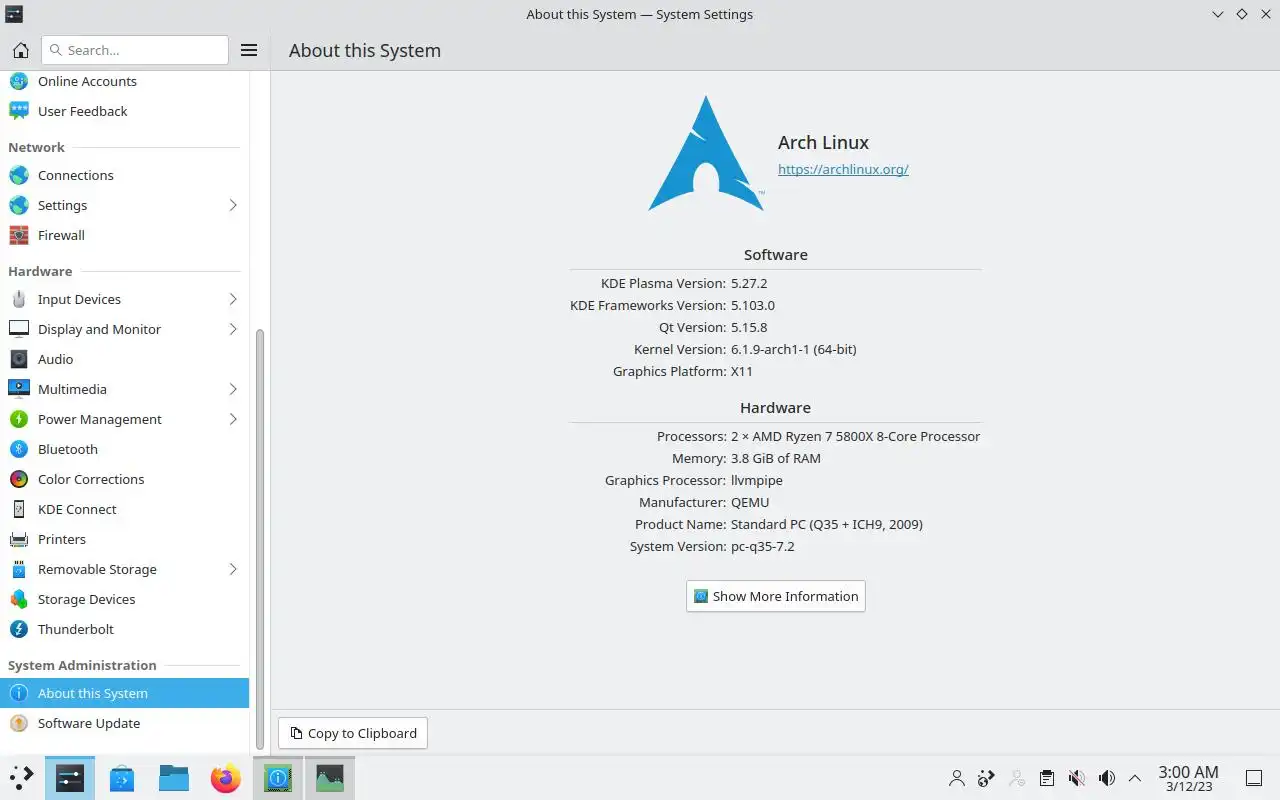
Task: Go to System Settings home icon
Action: (x=20, y=50)
